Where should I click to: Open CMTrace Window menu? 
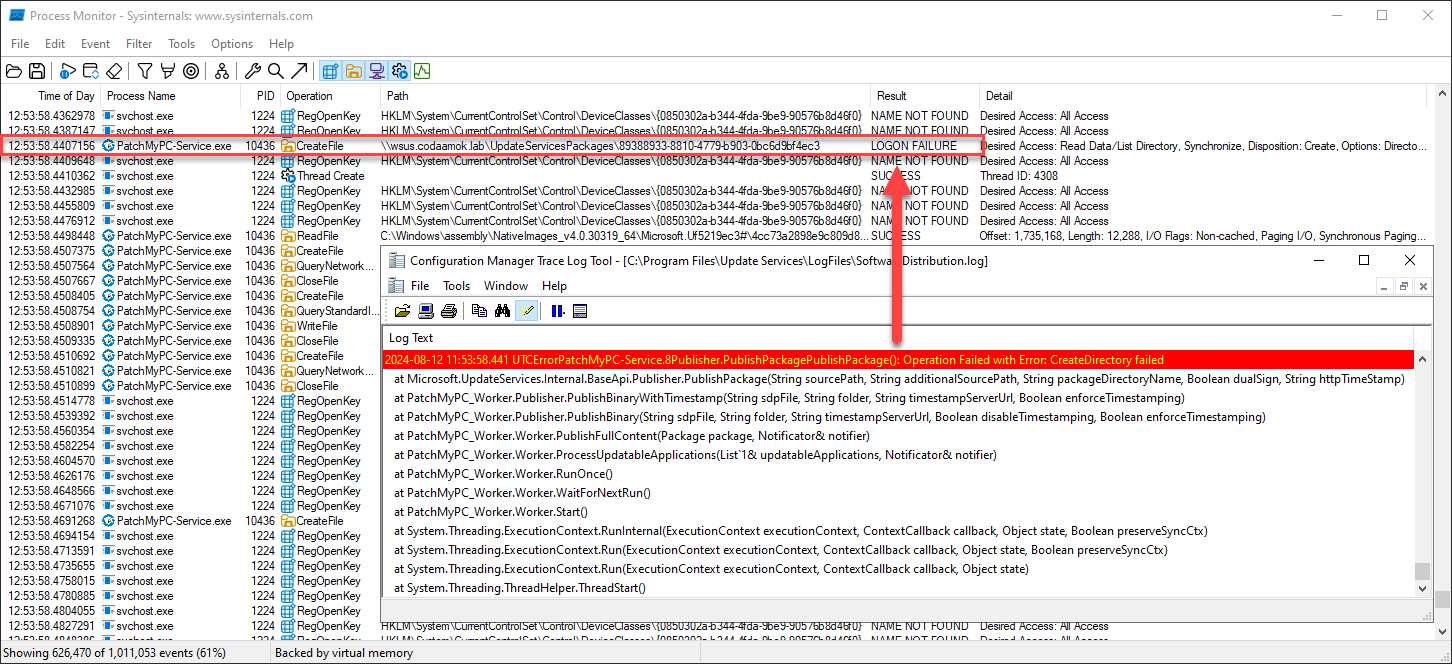tap(506, 286)
